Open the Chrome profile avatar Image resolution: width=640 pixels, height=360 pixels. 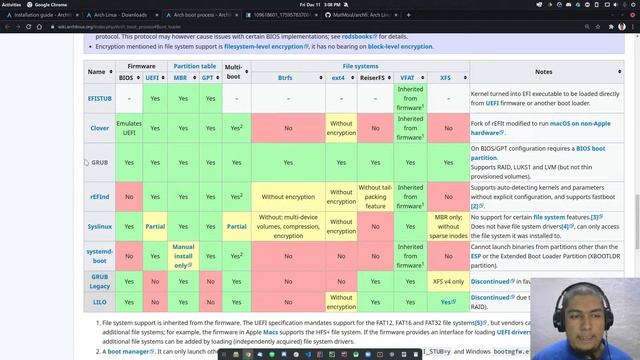click(x=622, y=27)
